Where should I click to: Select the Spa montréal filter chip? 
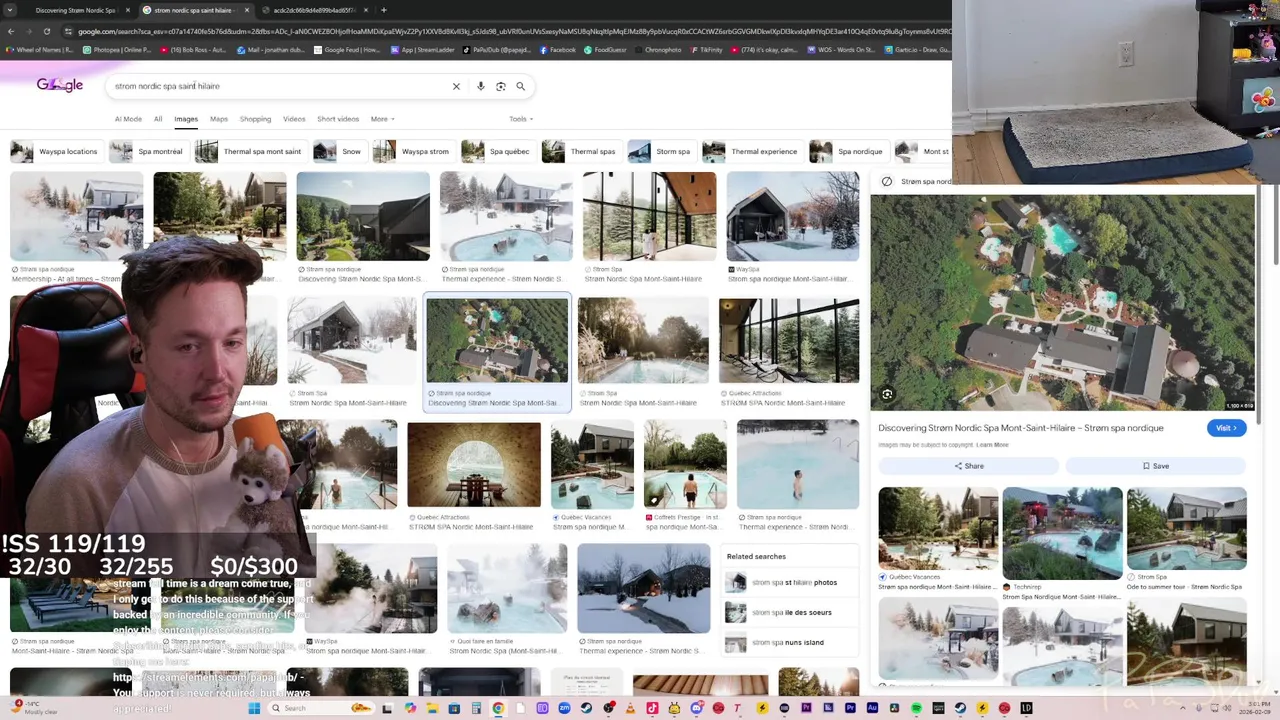pyautogui.click(x=148, y=152)
